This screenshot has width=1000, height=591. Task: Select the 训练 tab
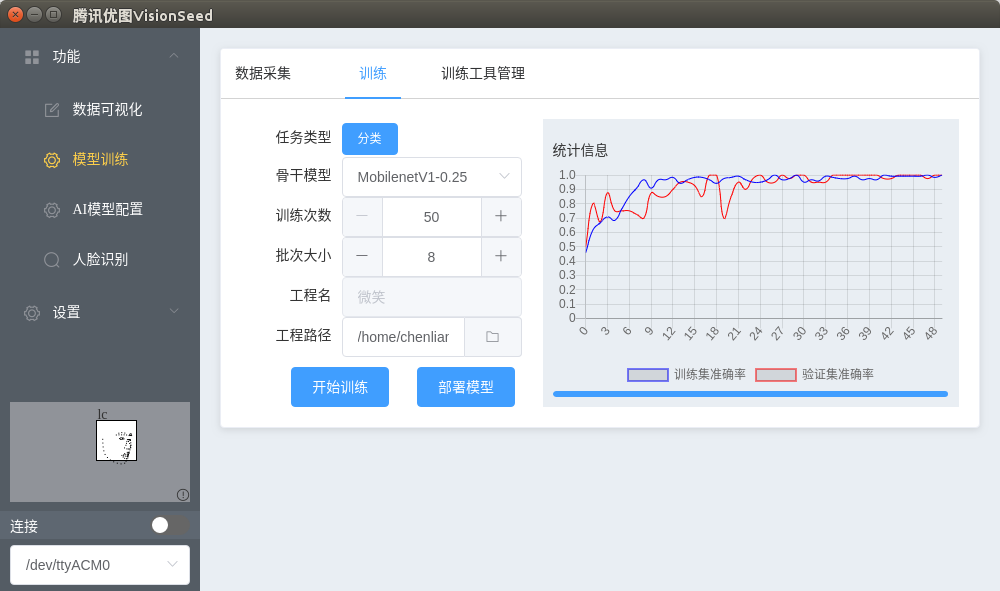(x=372, y=73)
